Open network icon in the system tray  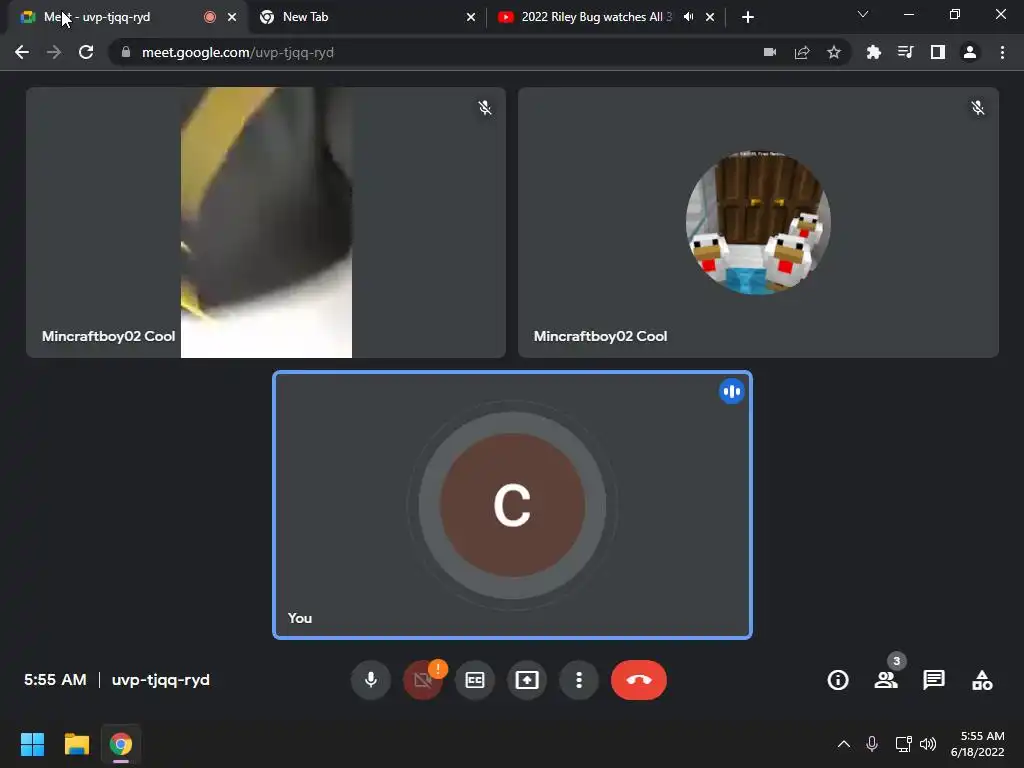903,744
